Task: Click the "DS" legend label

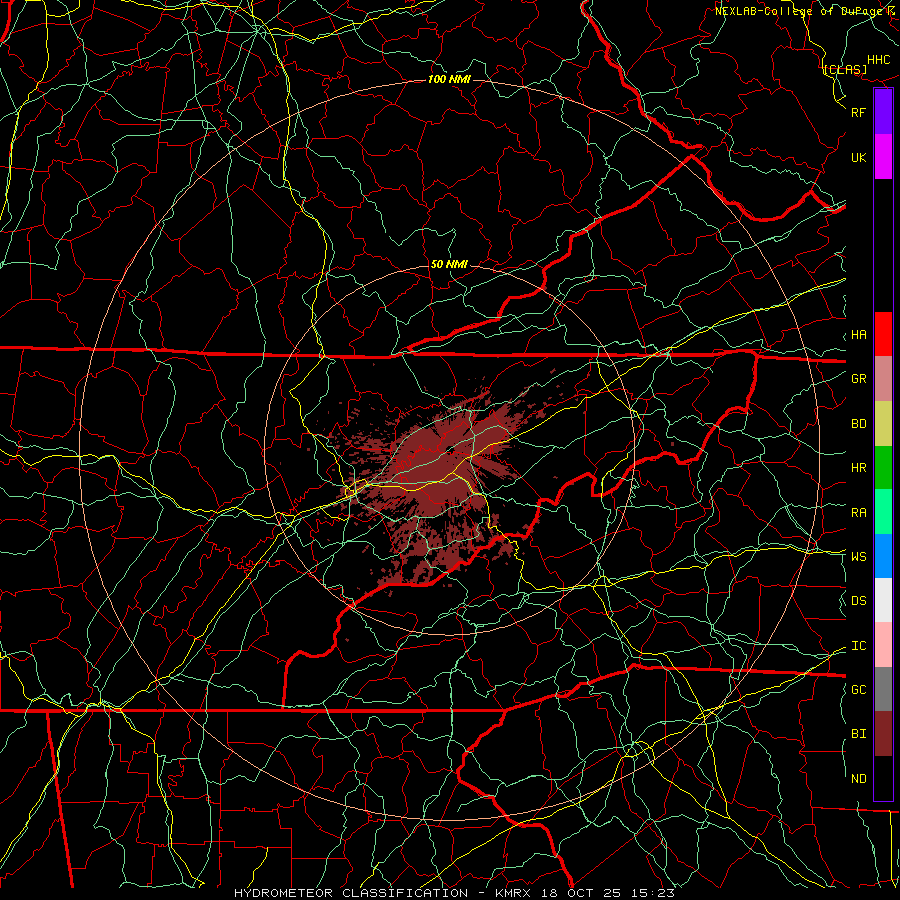Action: point(859,600)
